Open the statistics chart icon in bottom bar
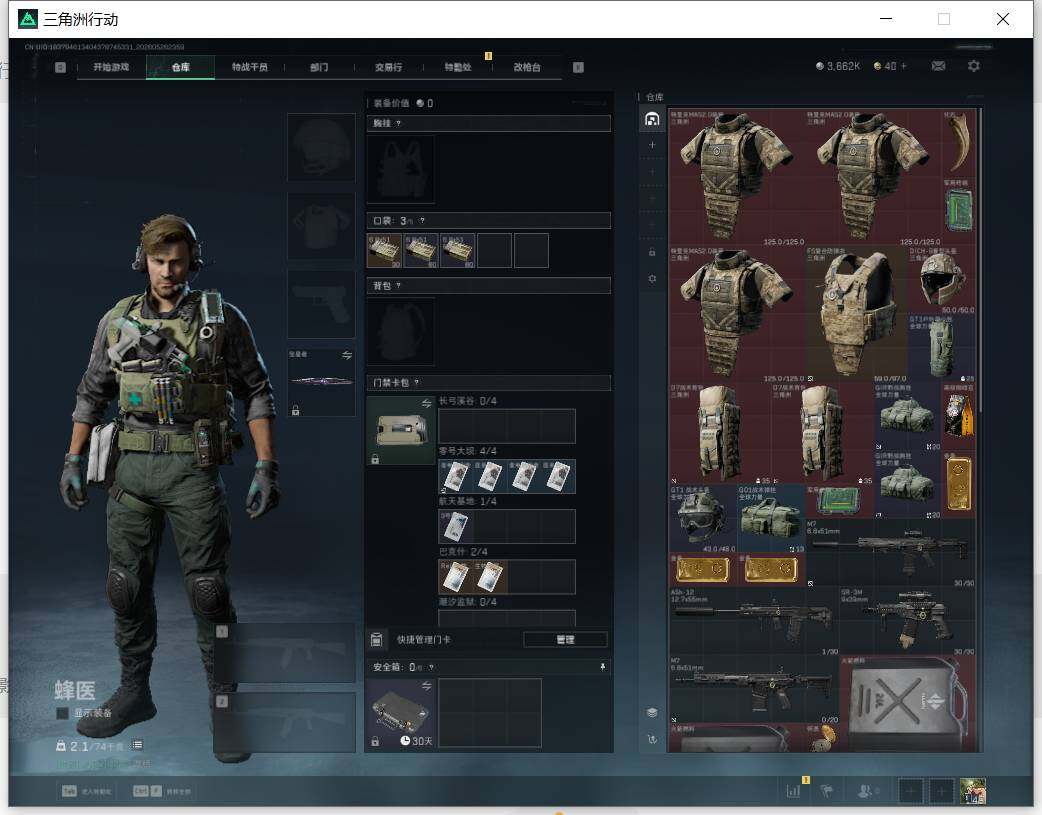This screenshot has width=1042, height=815. point(793,791)
